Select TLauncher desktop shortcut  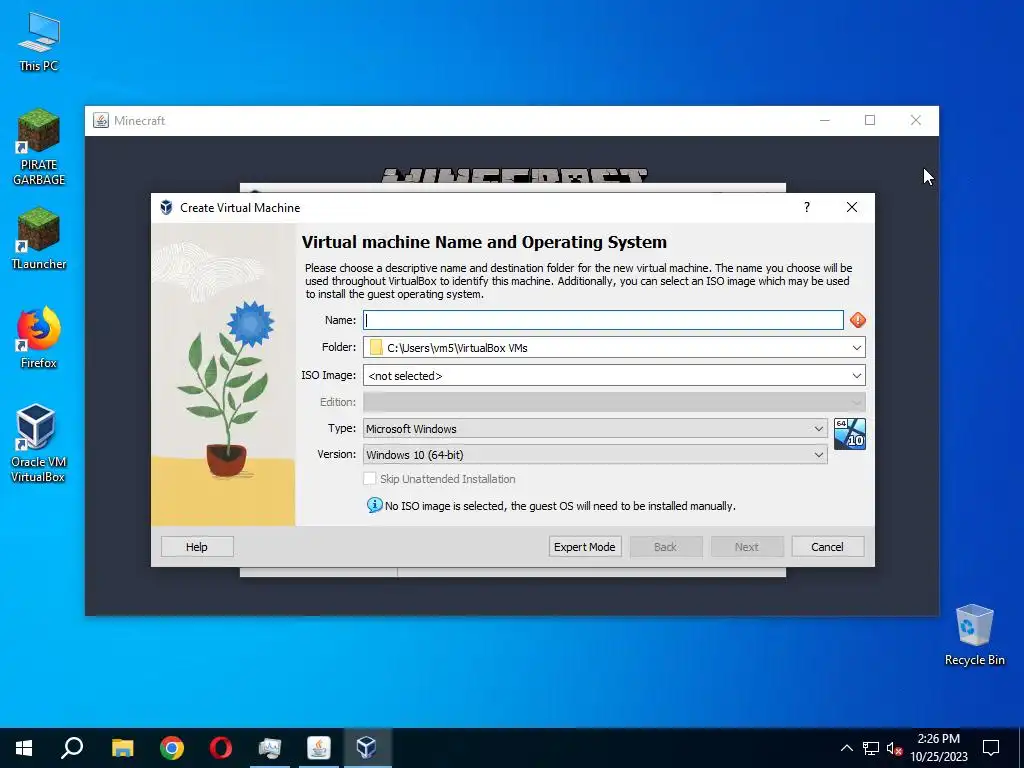tap(39, 239)
